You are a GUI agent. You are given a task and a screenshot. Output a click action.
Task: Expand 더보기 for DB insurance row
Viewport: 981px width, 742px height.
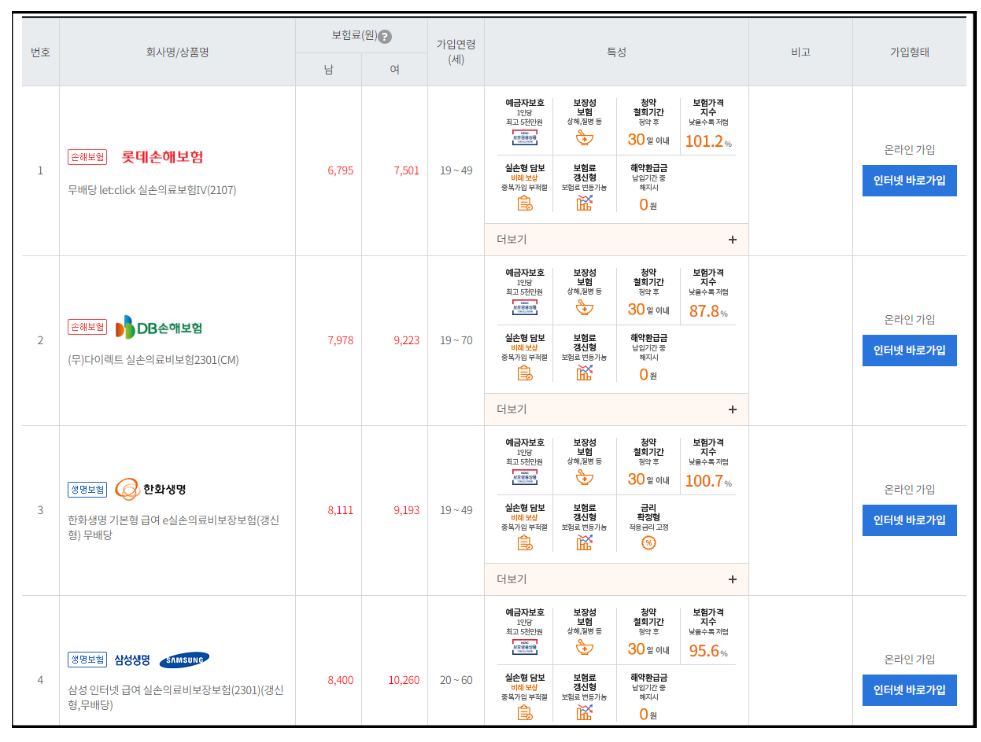(616, 409)
